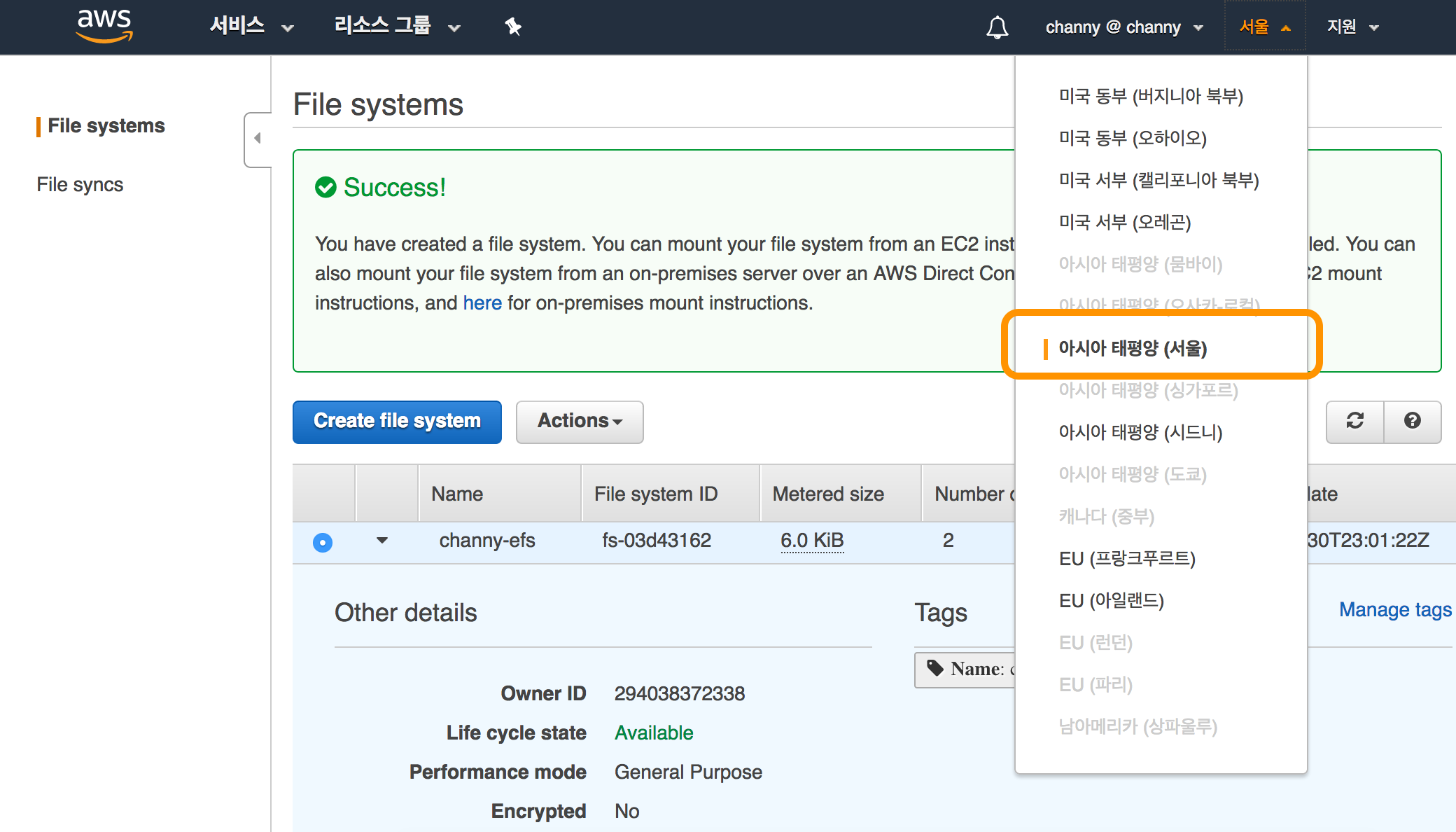Open the 서비스 services dropdown
The image size is (1456, 832).
tap(251, 27)
